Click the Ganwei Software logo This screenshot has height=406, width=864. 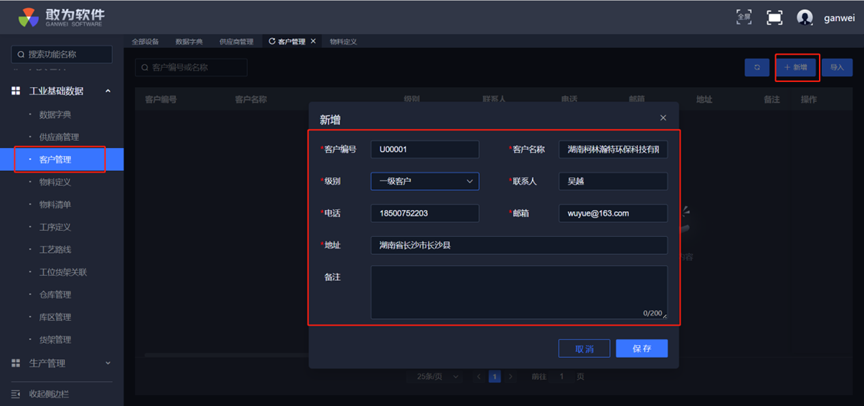[x=62, y=17]
